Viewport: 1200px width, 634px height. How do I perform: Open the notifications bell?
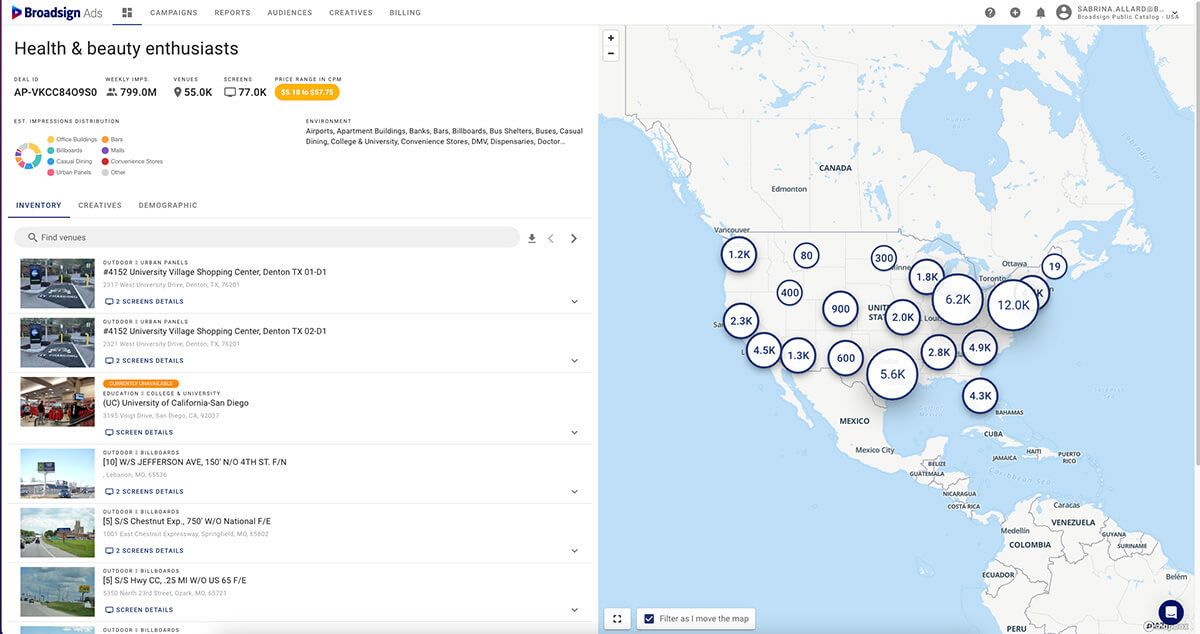click(x=1040, y=13)
